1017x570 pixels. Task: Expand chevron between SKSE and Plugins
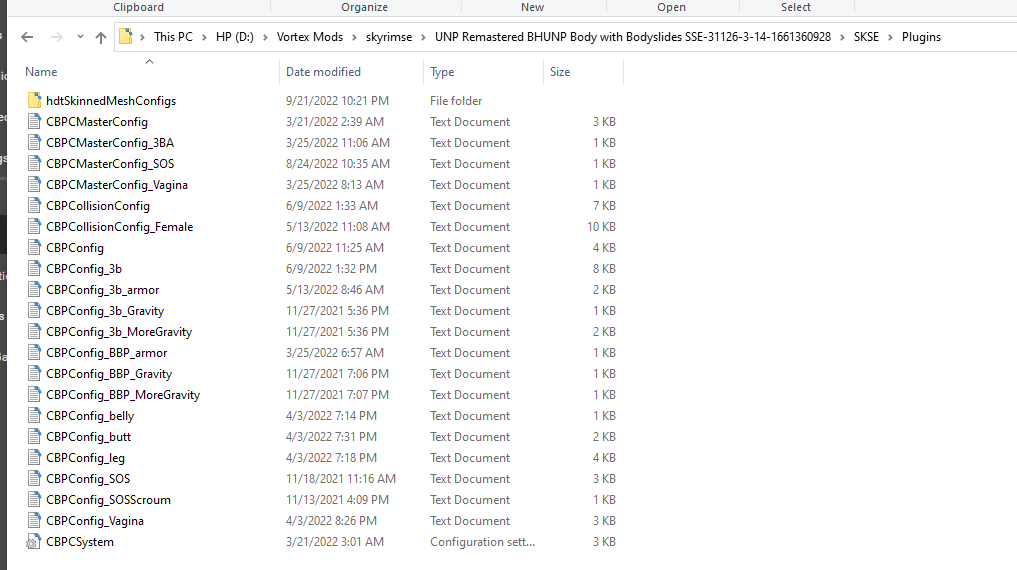pyautogui.click(x=890, y=37)
